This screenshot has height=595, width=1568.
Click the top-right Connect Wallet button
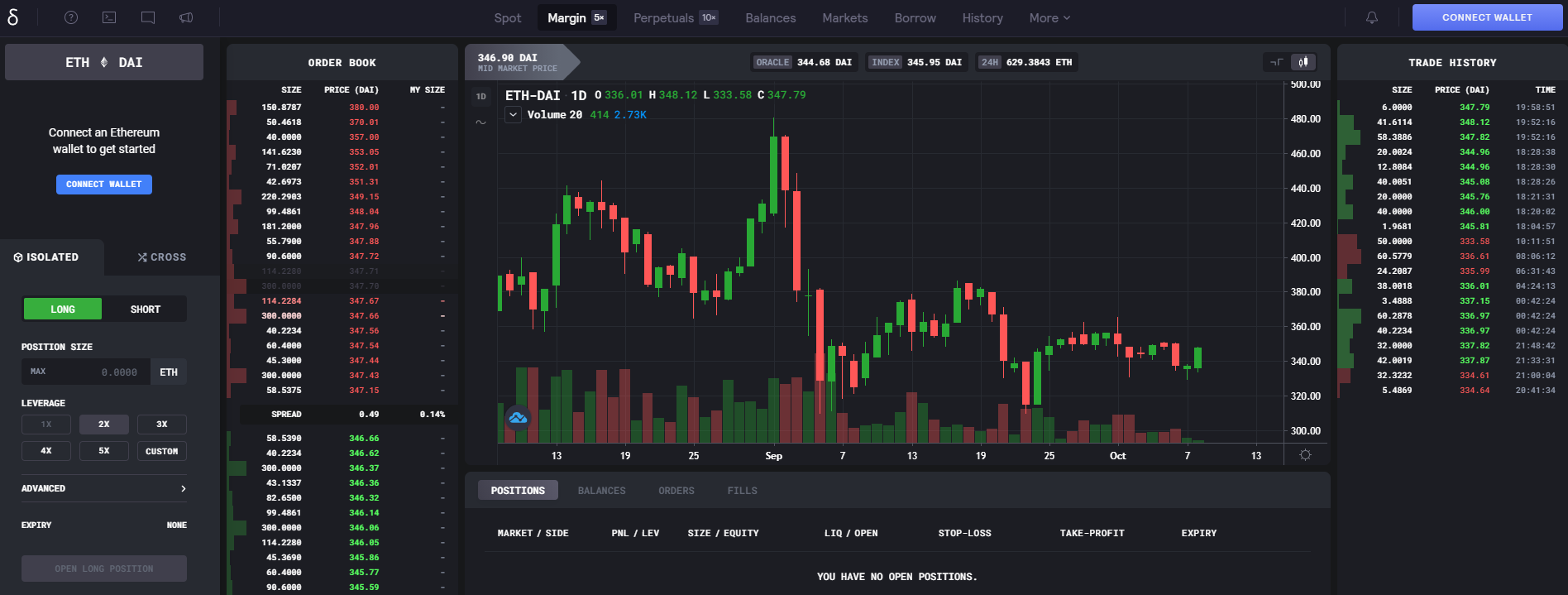[1487, 17]
